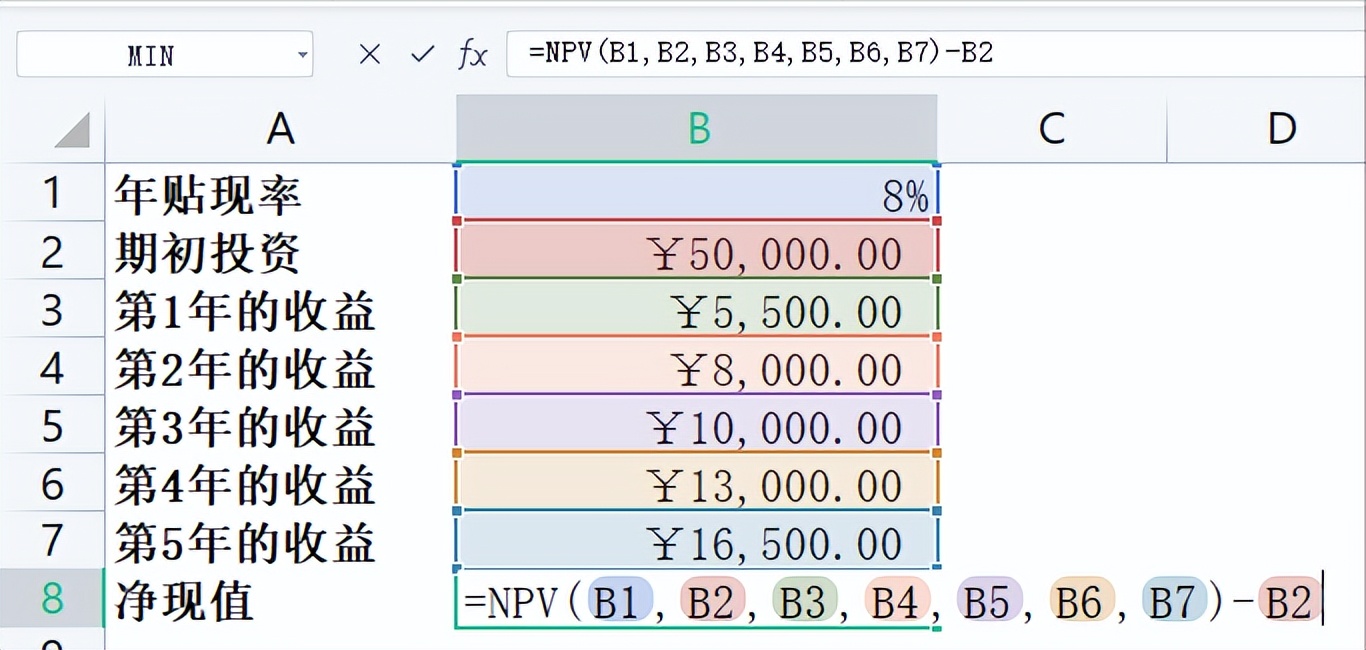The height and width of the screenshot is (650, 1366).
Task: Cancel formula entry using the X icon
Action: [369, 53]
